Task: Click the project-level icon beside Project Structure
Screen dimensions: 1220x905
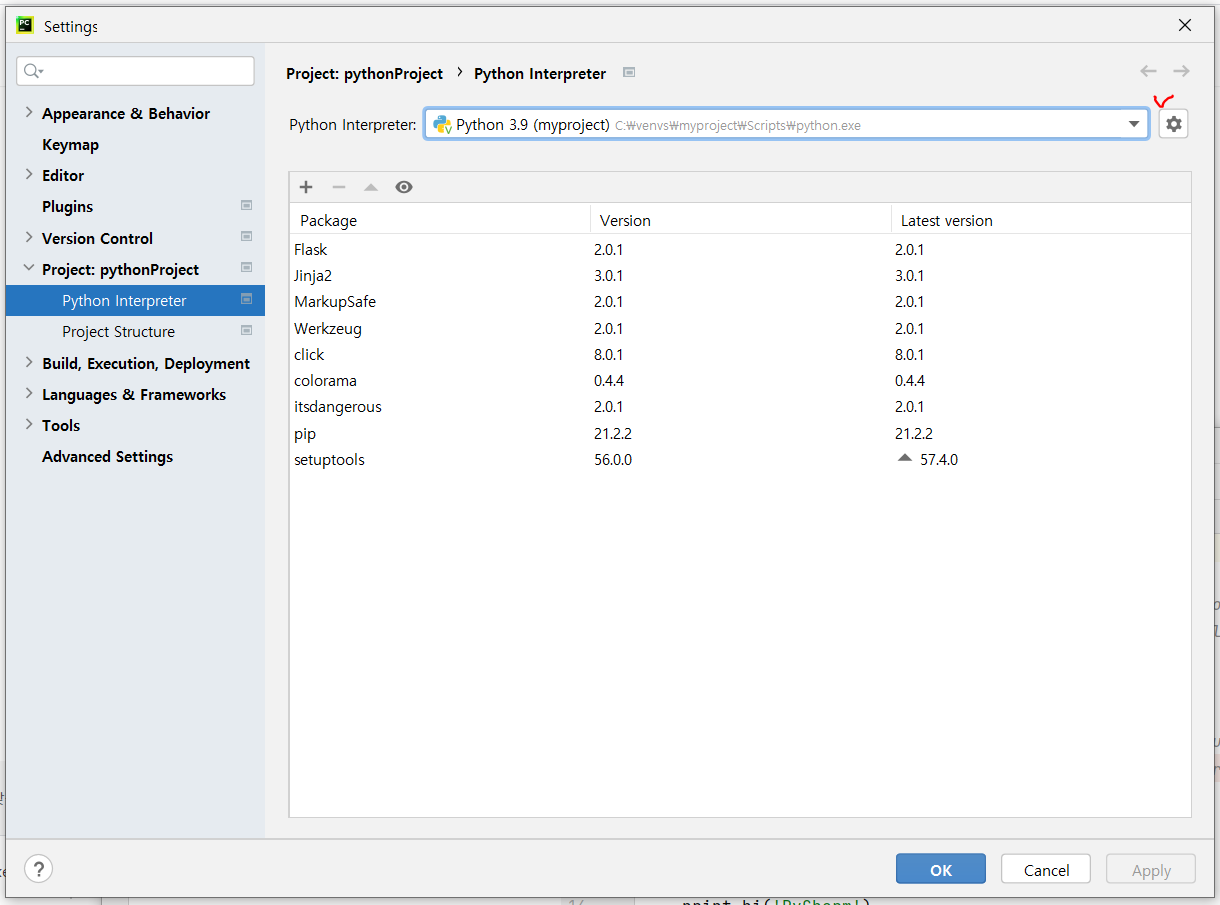Action: [x=246, y=330]
